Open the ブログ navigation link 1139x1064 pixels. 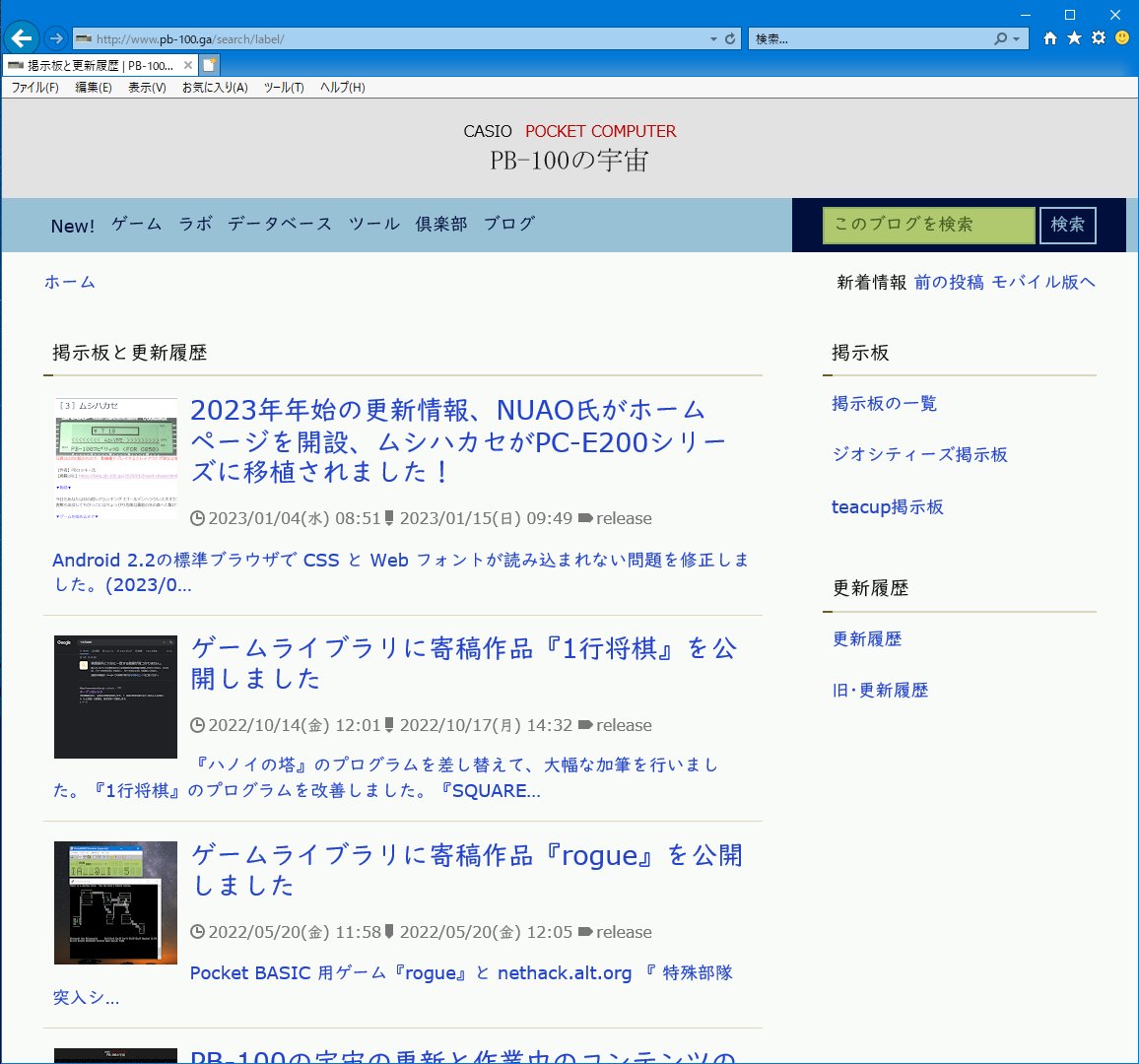[509, 225]
